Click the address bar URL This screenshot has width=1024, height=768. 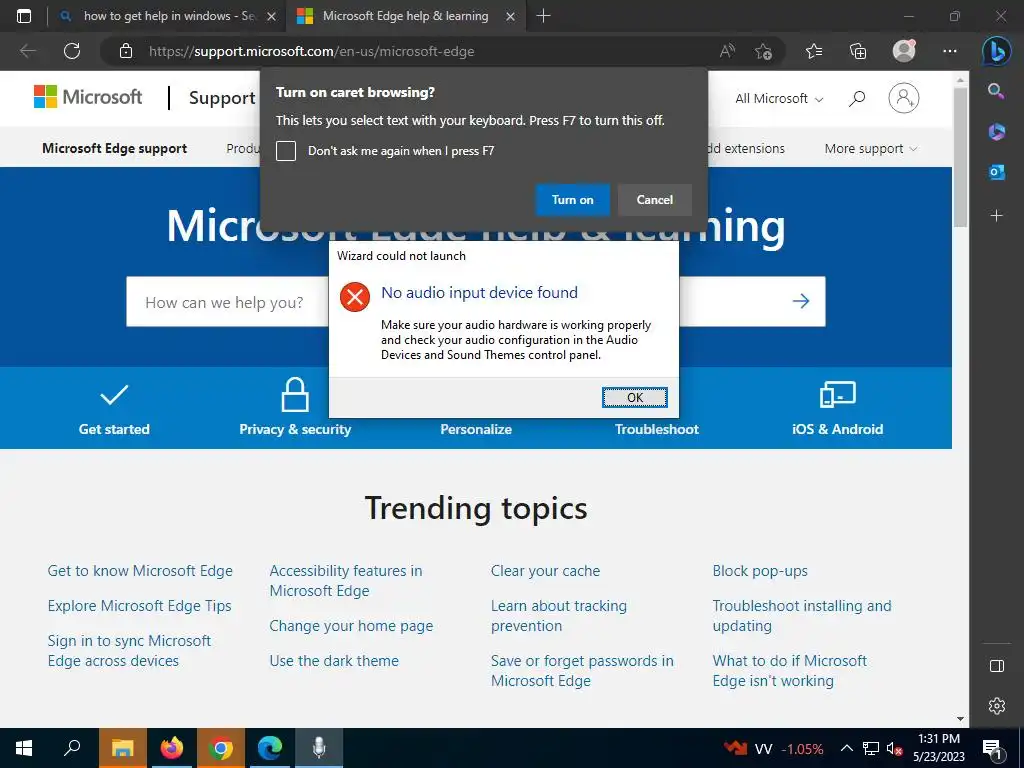312,52
